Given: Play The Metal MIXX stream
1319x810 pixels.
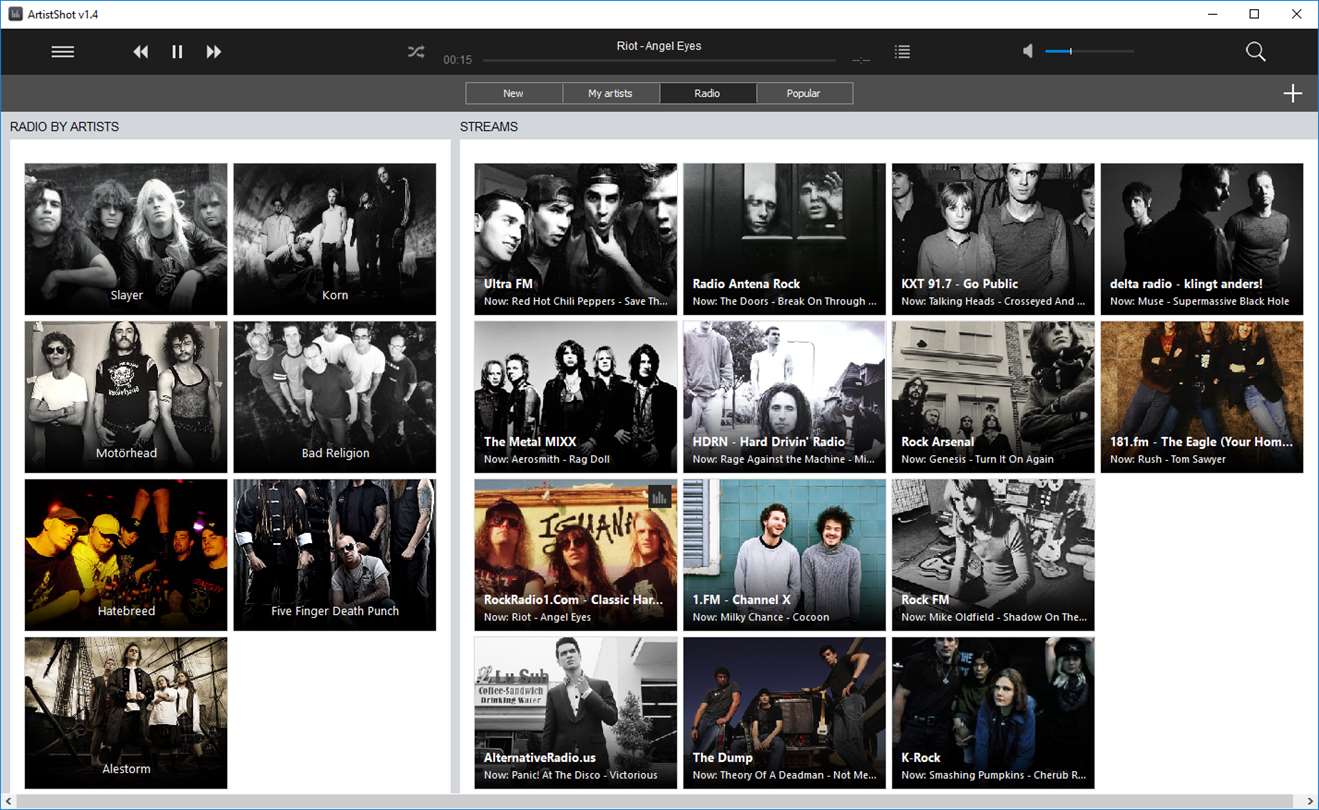Looking at the screenshot, I should [x=576, y=397].
